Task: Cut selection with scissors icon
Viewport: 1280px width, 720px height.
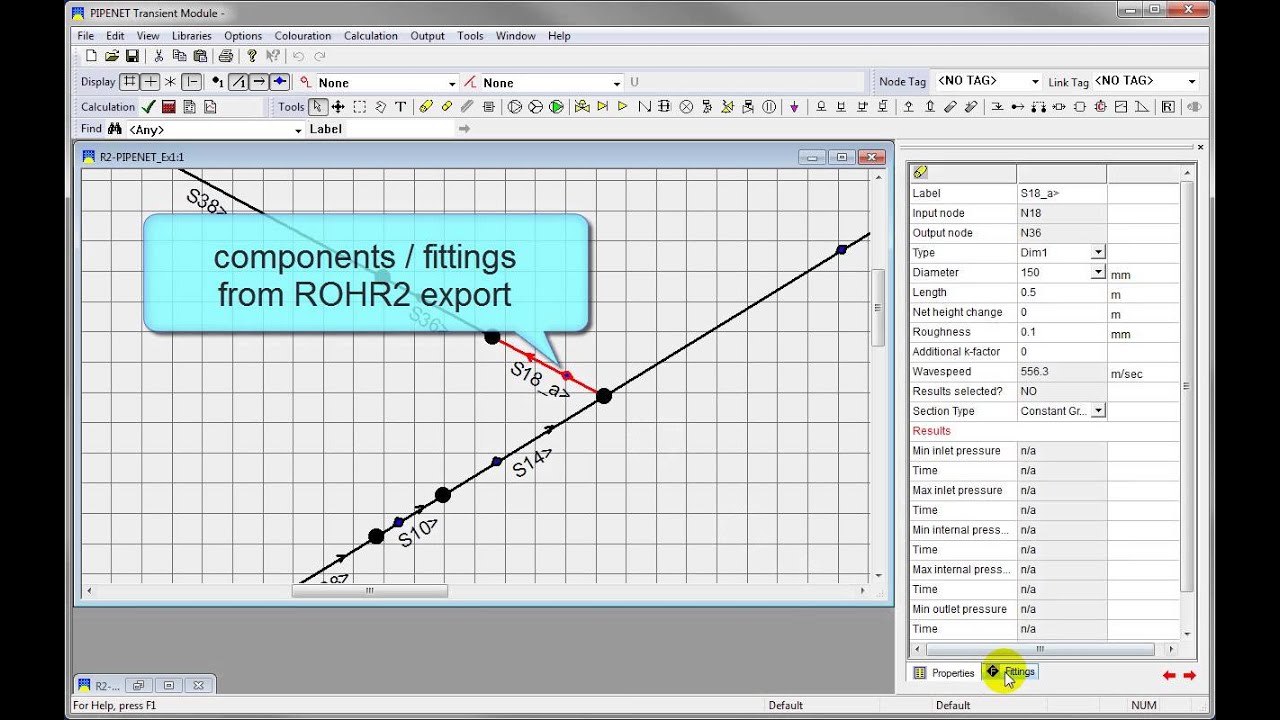Action: [158, 56]
